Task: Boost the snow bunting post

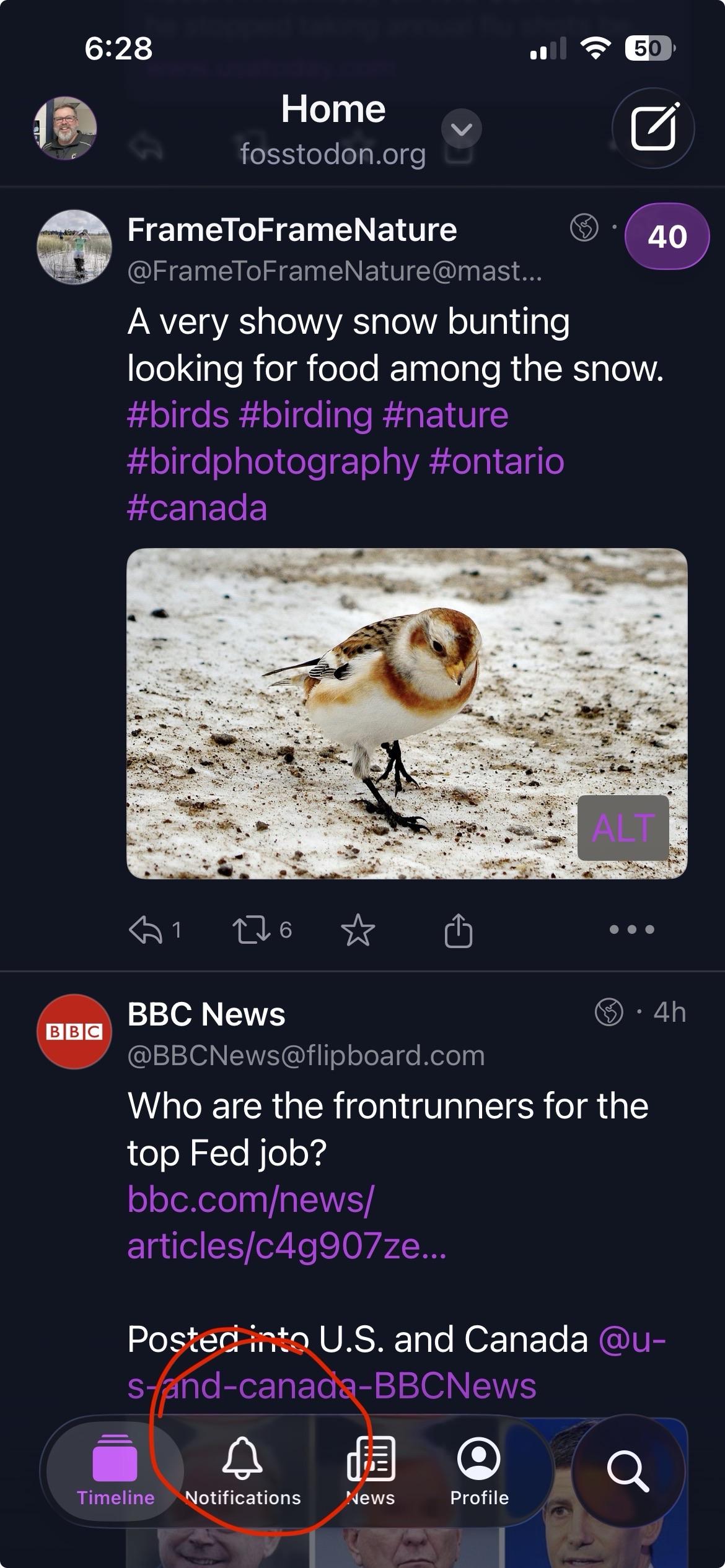Action: click(x=251, y=930)
